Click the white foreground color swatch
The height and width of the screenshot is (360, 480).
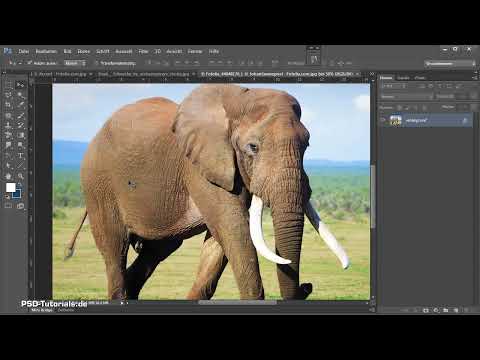[11, 188]
